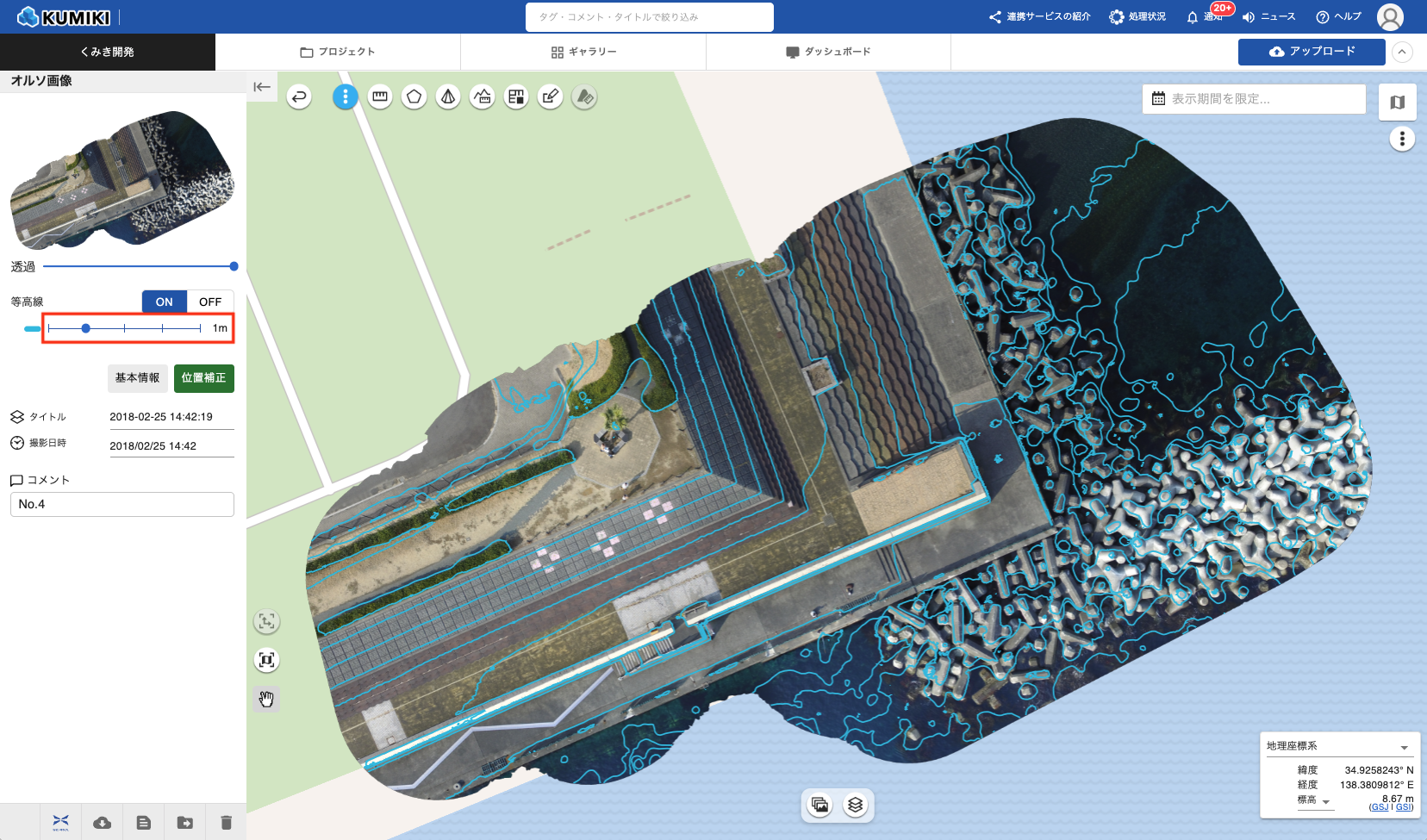Open the プロジェクト tab
This screenshot has height=840, width=1427.
pyautogui.click(x=338, y=52)
